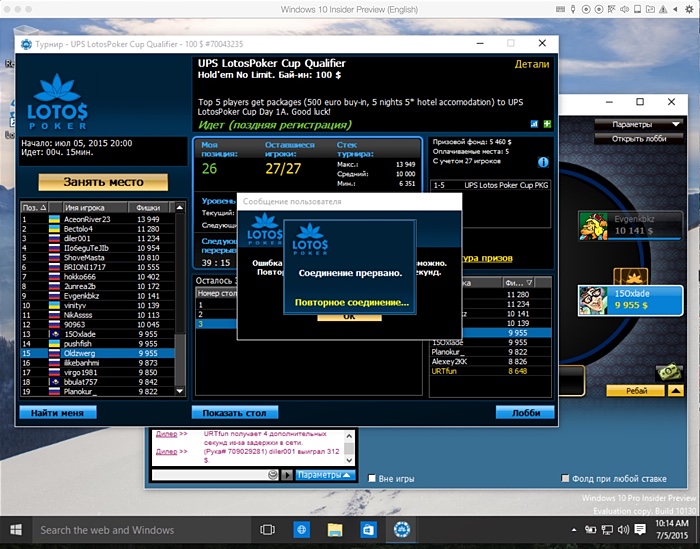Viewport: 700px width, 549px height.
Task: Select table number 1 row
Action: [217, 305]
